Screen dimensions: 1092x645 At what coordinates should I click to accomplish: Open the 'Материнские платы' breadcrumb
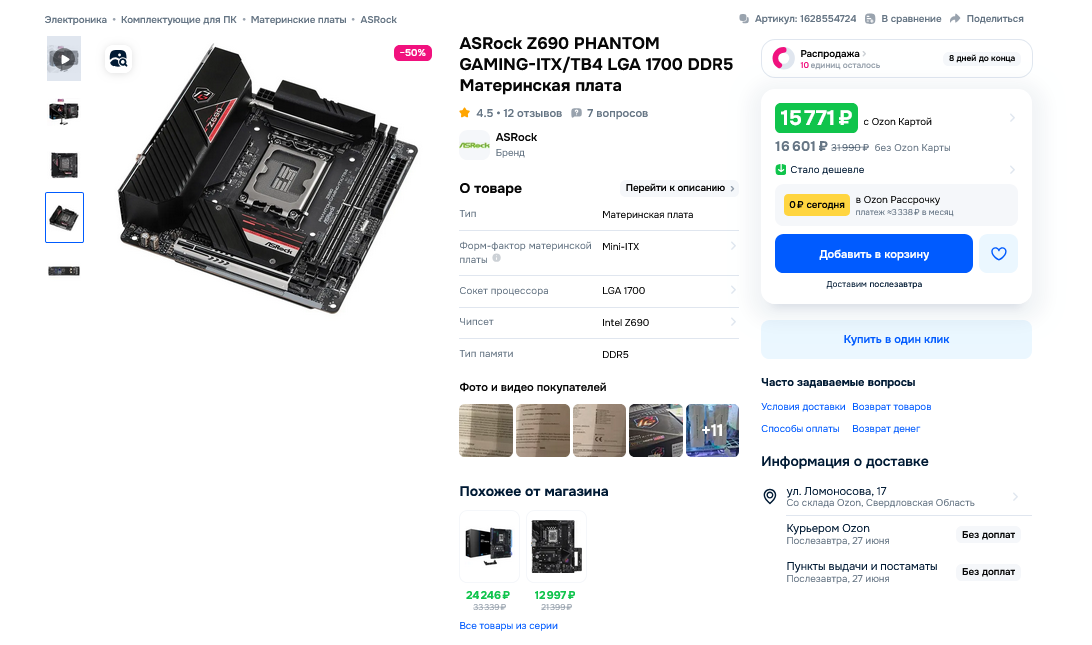coord(298,20)
